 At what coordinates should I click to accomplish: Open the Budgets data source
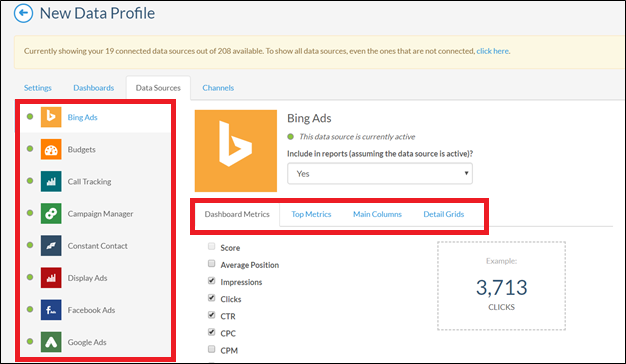(81, 150)
